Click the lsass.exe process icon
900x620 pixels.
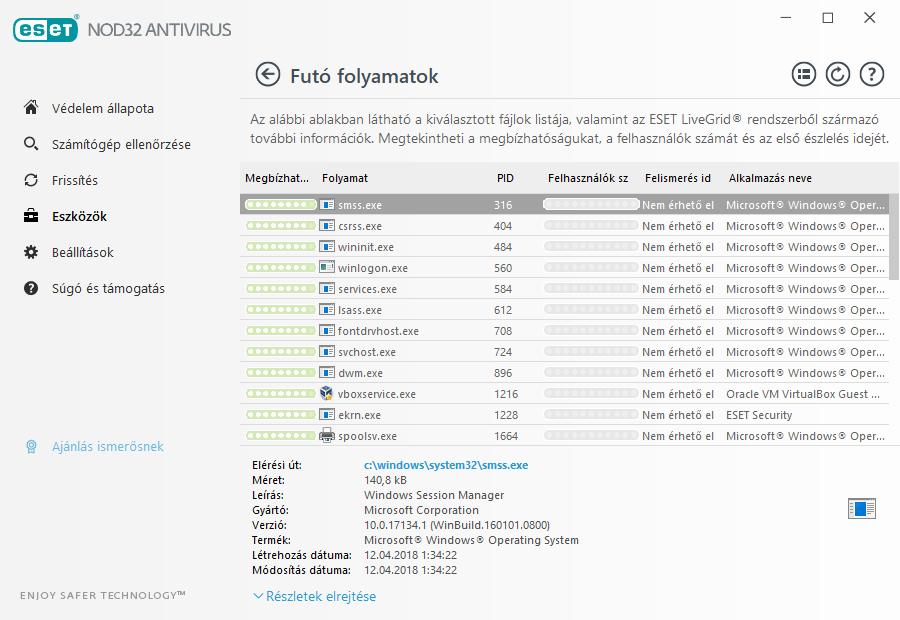(327, 309)
